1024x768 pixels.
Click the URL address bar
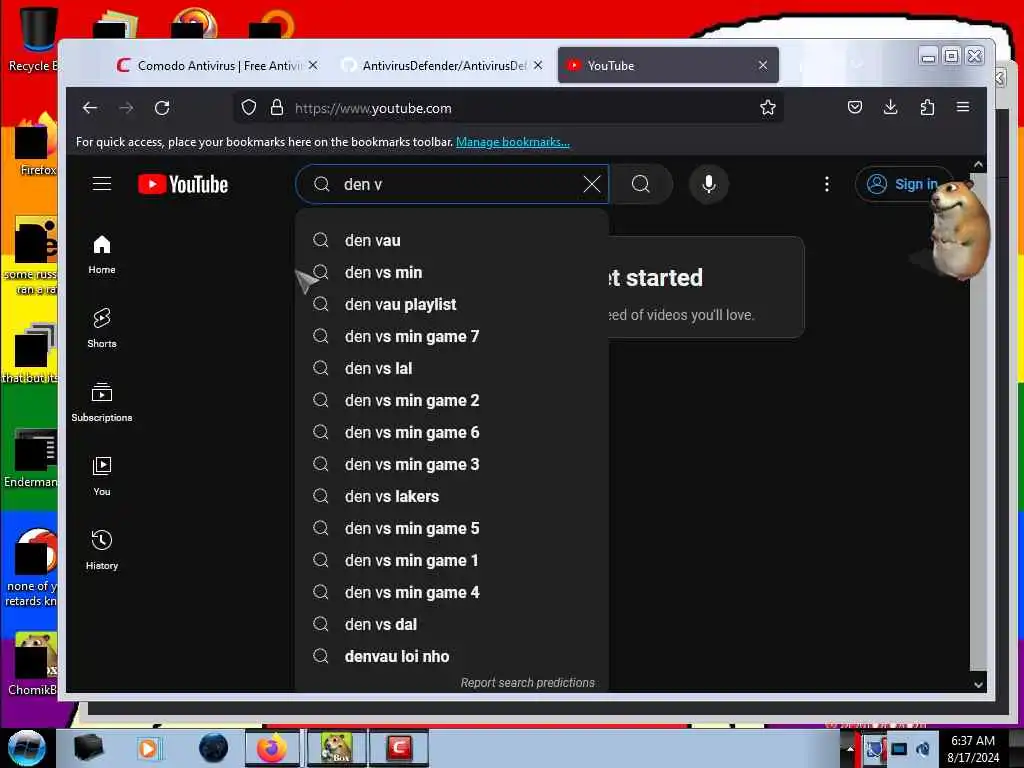click(509, 108)
